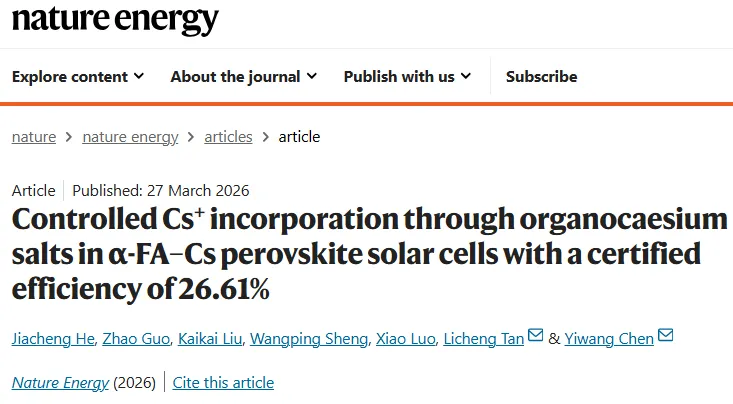This screenshot has height=404, width=733.
Task: Open author Jiacheng He's details
Action: click(x=53, y=339)
